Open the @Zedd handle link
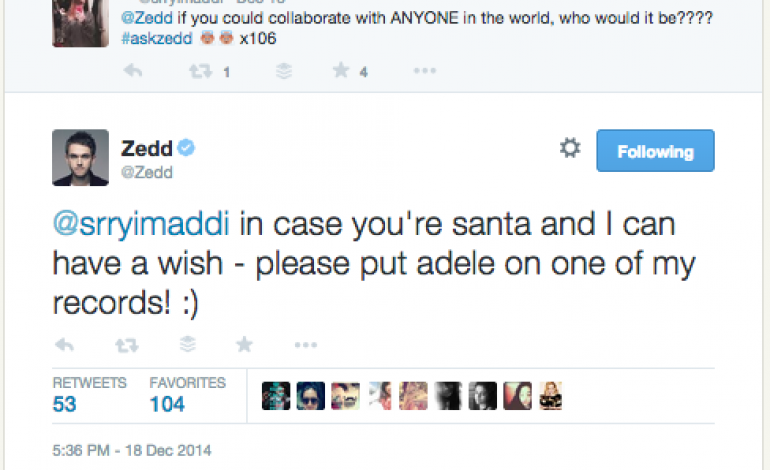The height and width of the screenshot is (470, 770). [146, 171]
